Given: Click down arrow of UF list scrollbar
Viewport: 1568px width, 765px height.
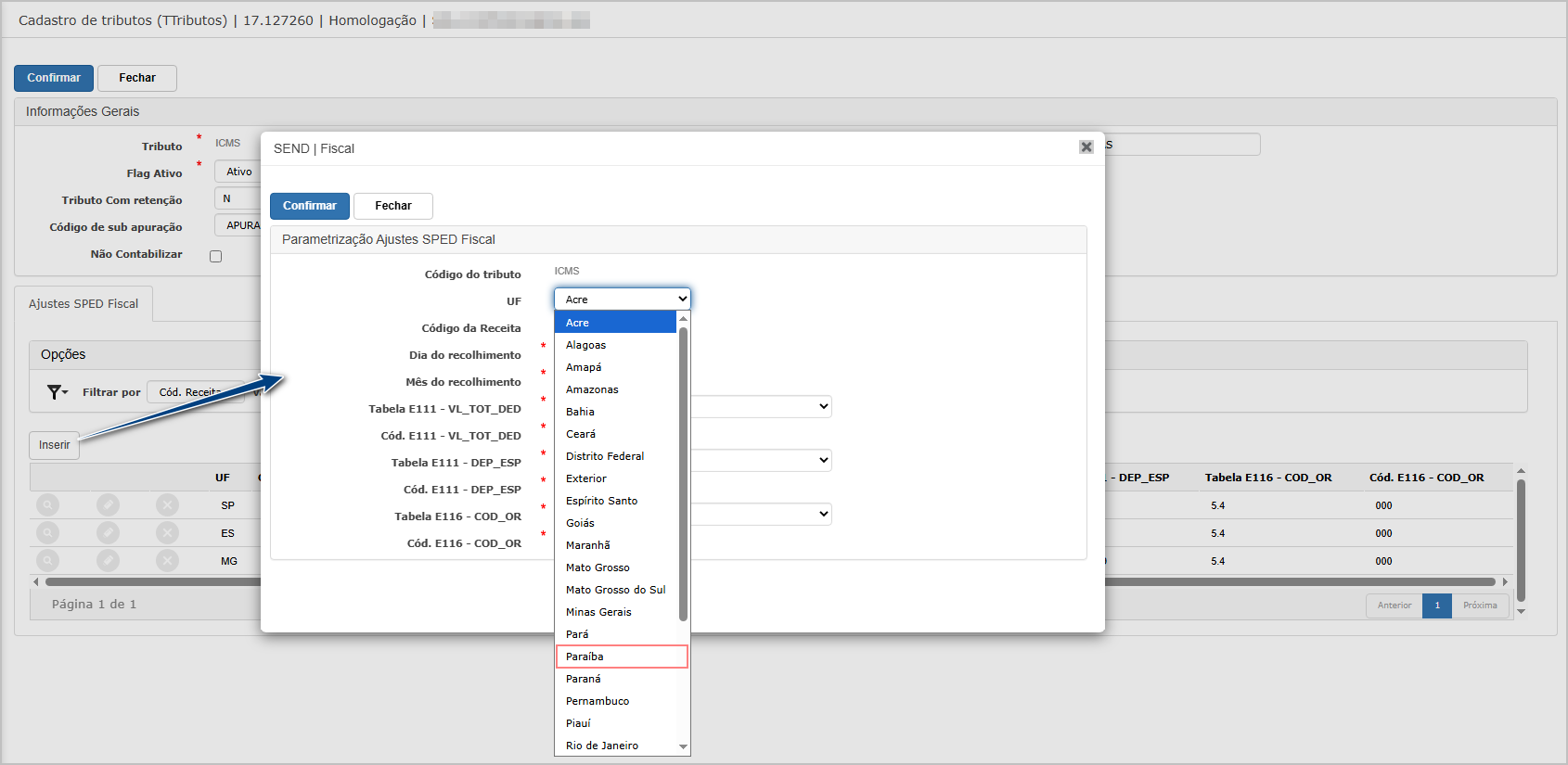Looking at the screenshot, I should 684,746.
